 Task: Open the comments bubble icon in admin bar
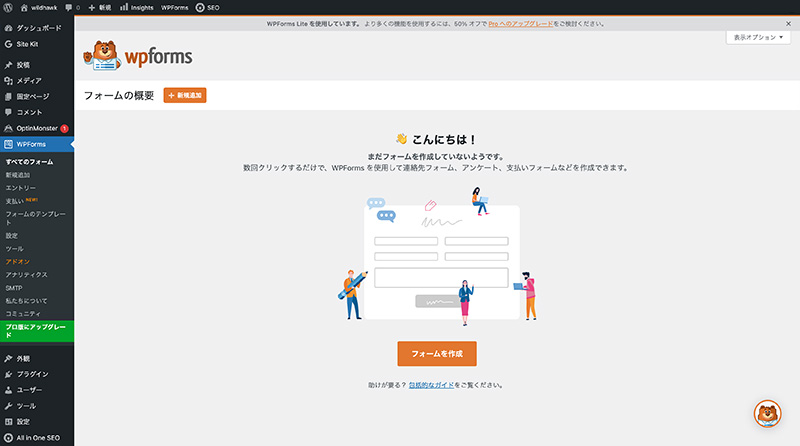(69, 7)
